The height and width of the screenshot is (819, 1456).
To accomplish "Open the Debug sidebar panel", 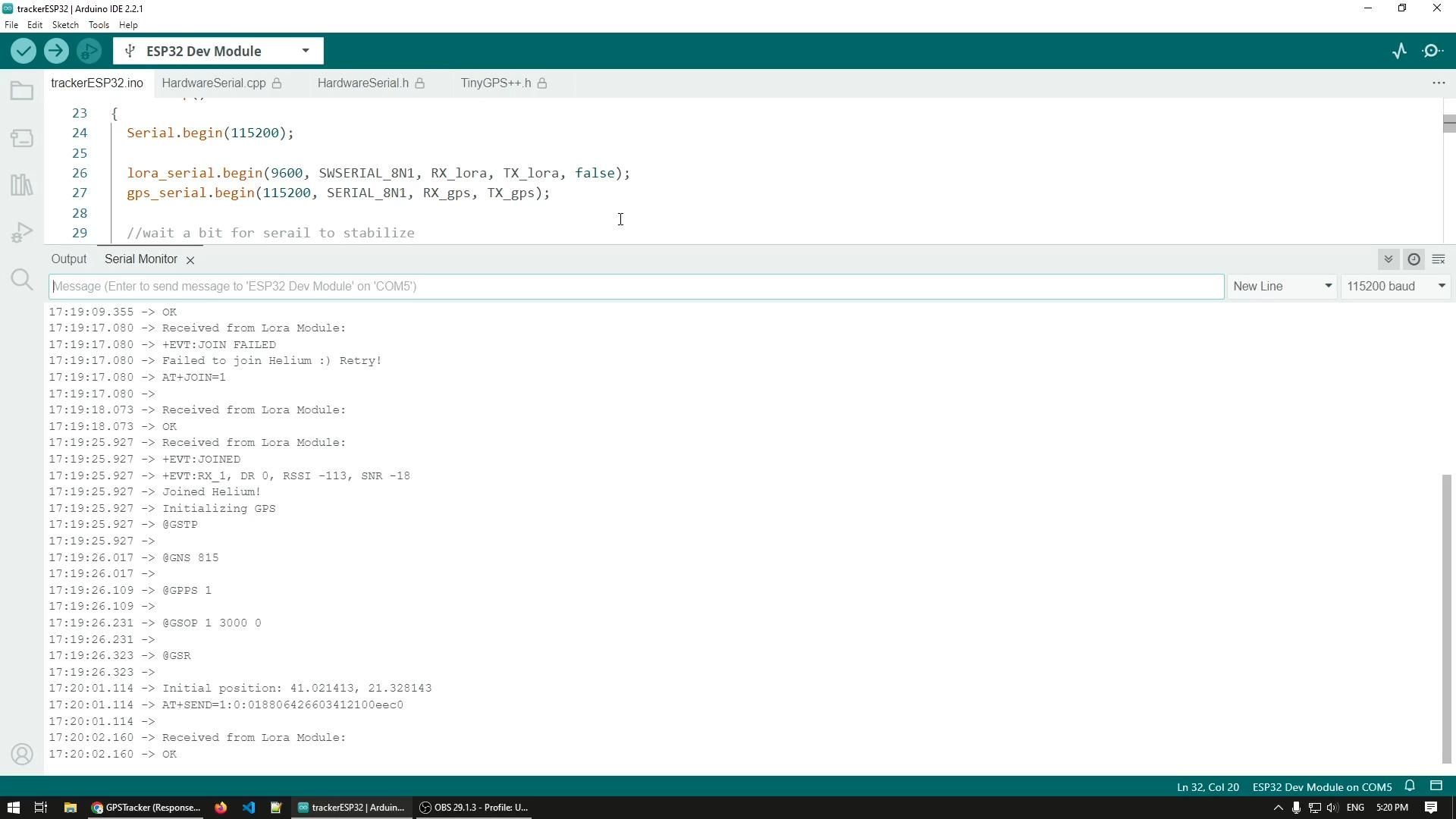I will [22, 232].
